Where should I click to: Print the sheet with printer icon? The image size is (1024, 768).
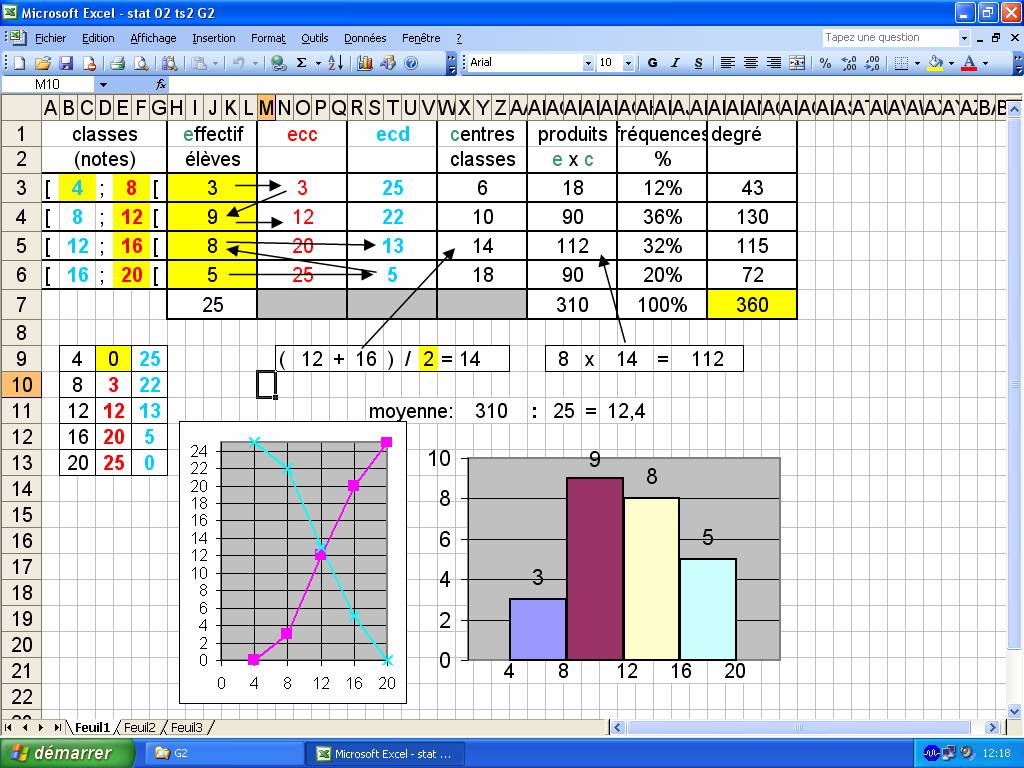[x=118, y=63]
